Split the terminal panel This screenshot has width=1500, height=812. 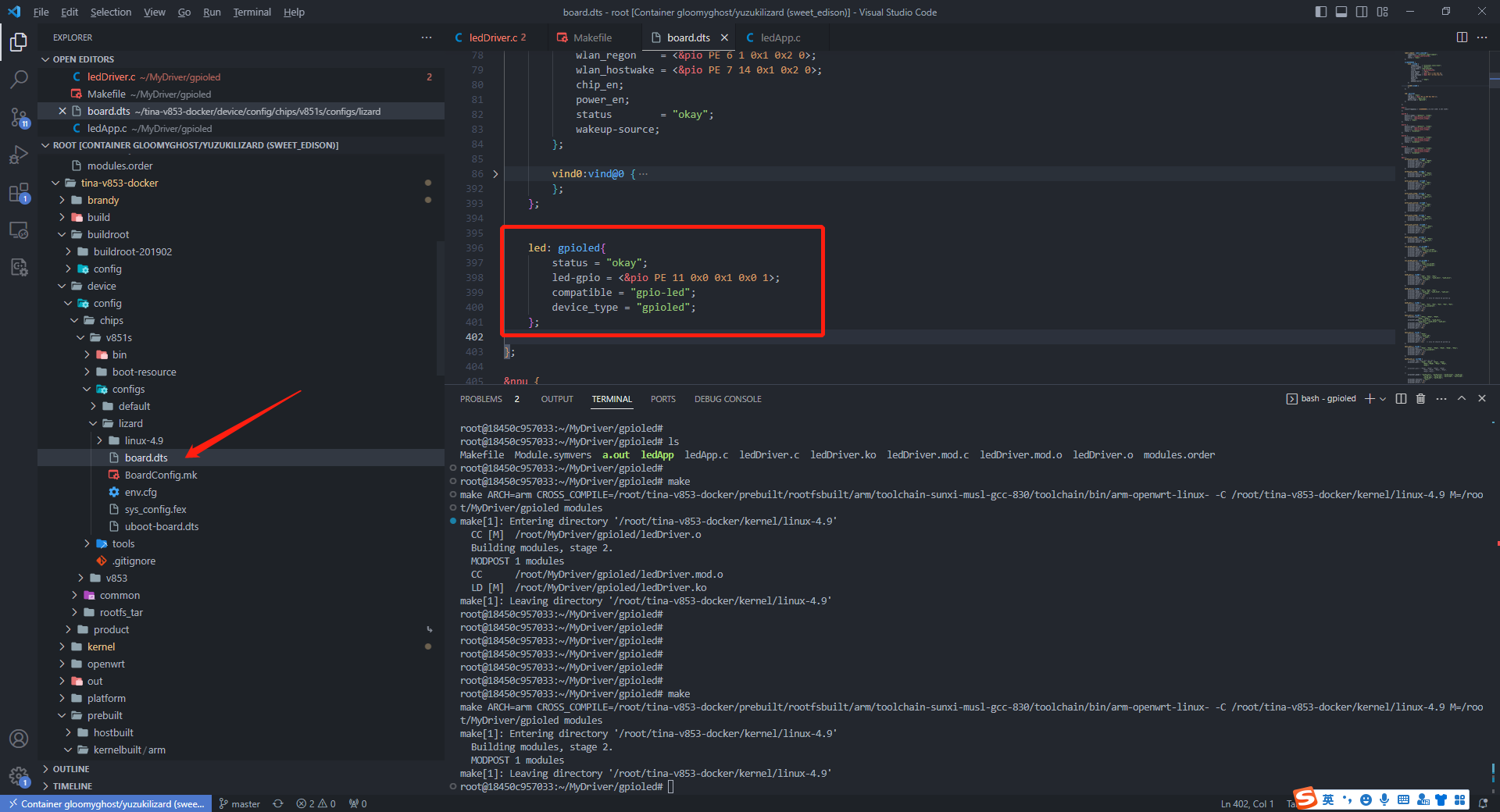1401,398
